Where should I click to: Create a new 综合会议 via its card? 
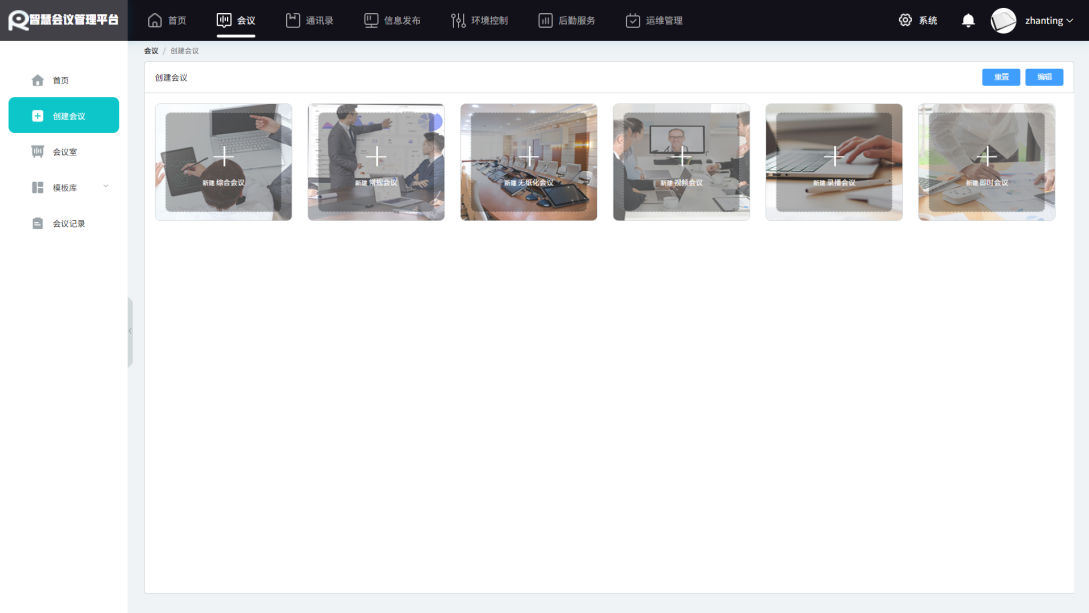[x=224, y=162]
